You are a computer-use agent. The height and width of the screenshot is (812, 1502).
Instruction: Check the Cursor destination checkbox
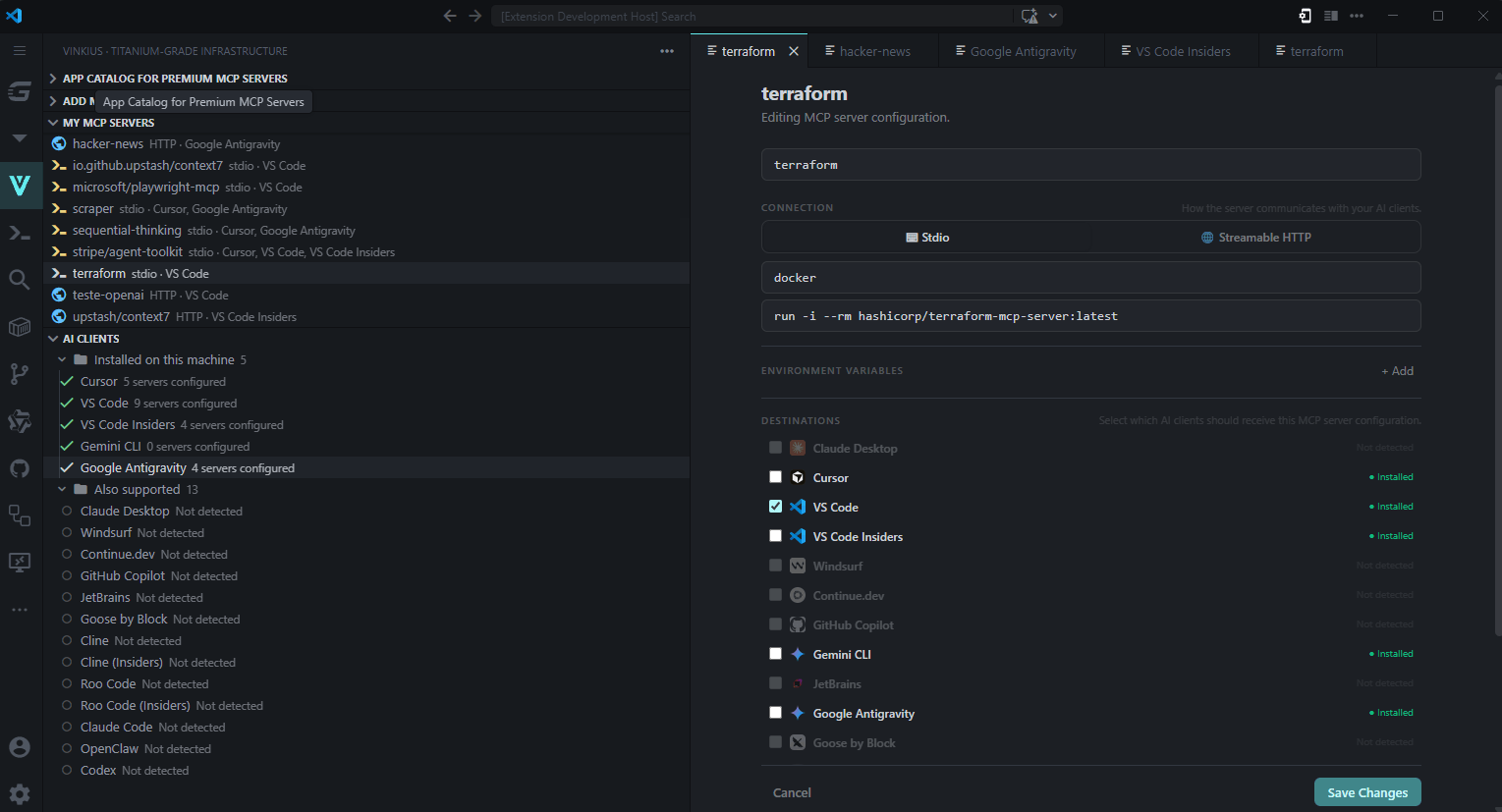[775, 477]
